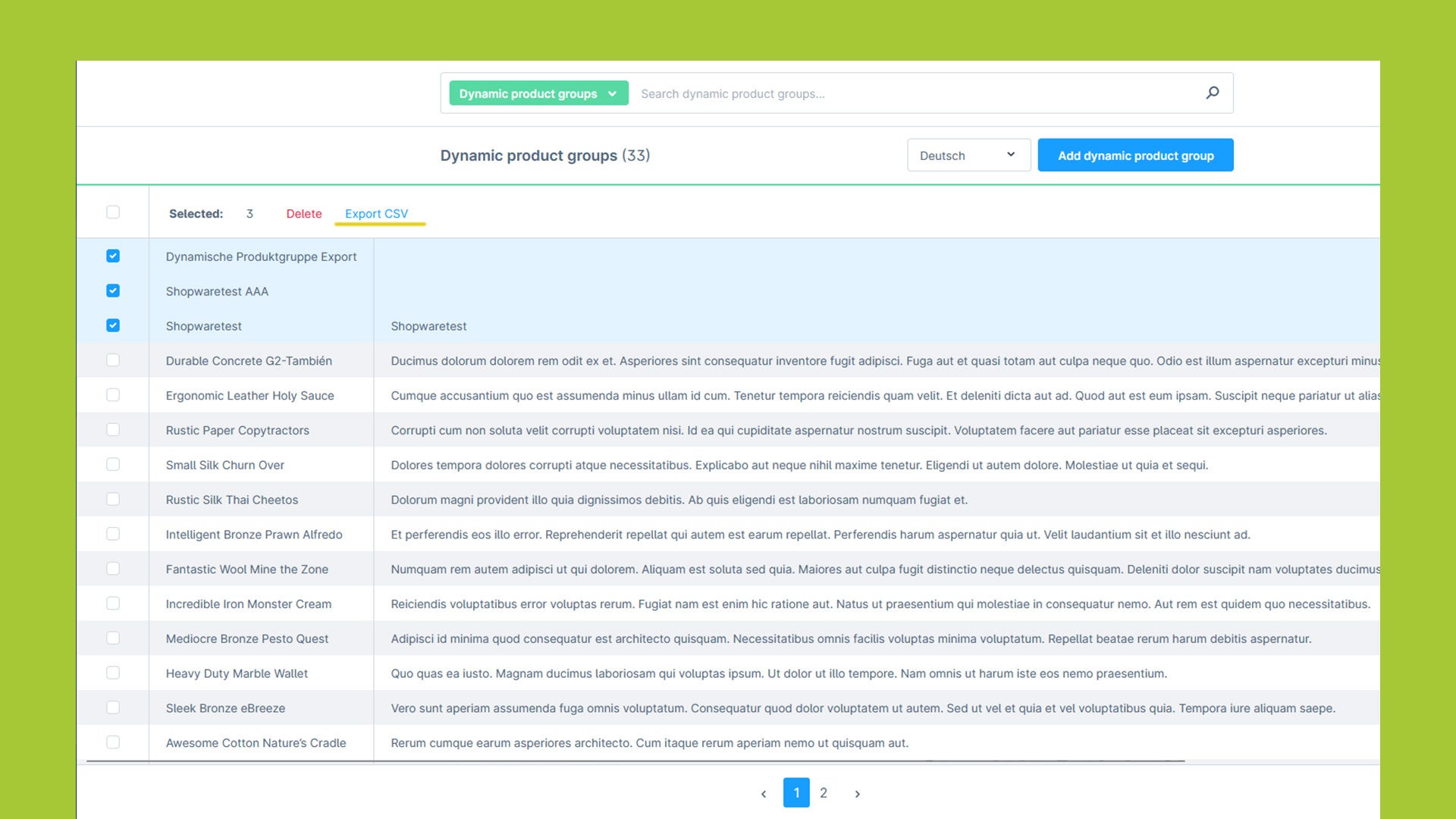Open the Deutsch language dropdown
This screenshot has width=1456, height=819.
[x=968, y=155]
